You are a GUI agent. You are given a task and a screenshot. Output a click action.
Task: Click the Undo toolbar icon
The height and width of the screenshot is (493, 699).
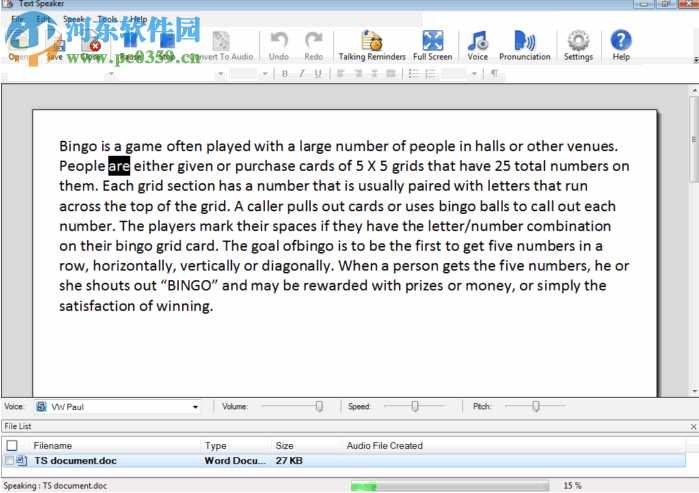click(279, 45)
